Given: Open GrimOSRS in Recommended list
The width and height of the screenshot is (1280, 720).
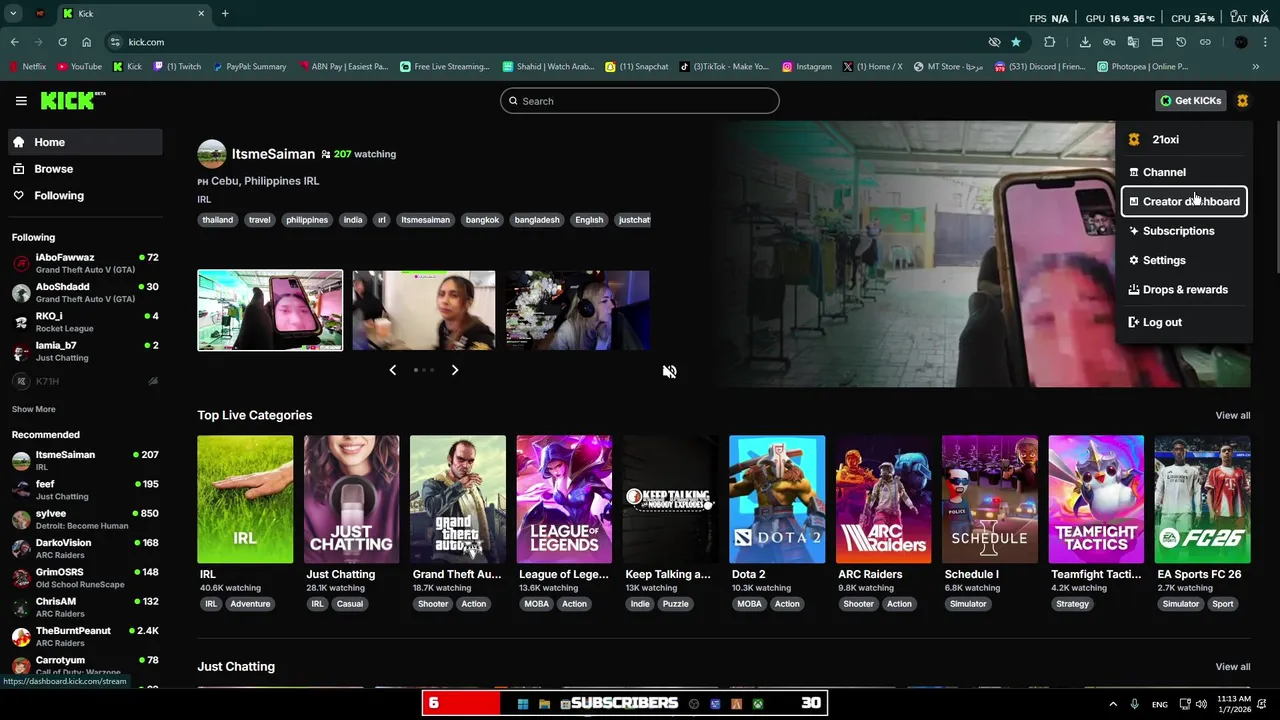Looking at the screenshot, I should pos(85,578).
